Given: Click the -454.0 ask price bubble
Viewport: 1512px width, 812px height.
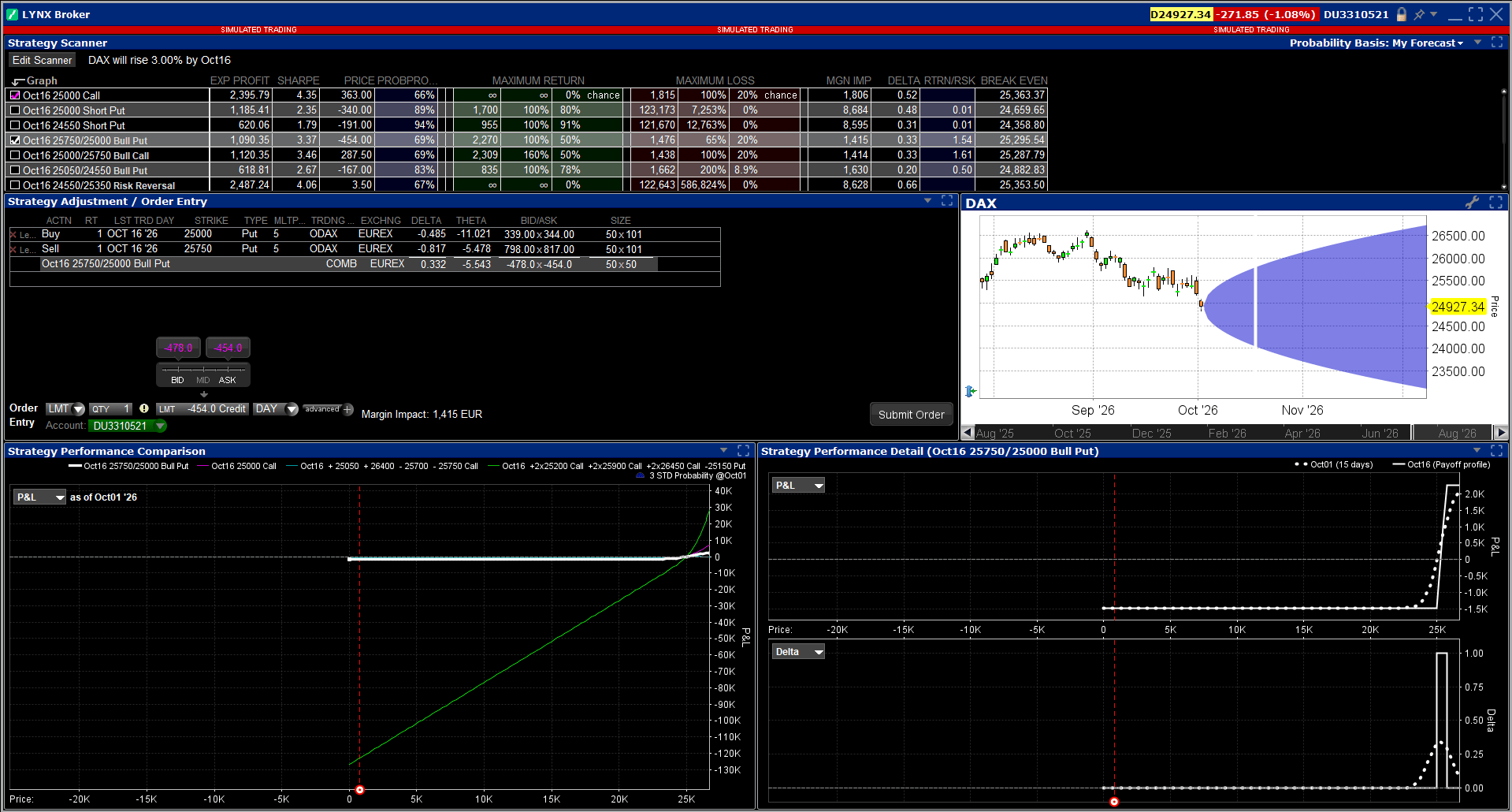Looking at the screenshot, I should 228,348.
